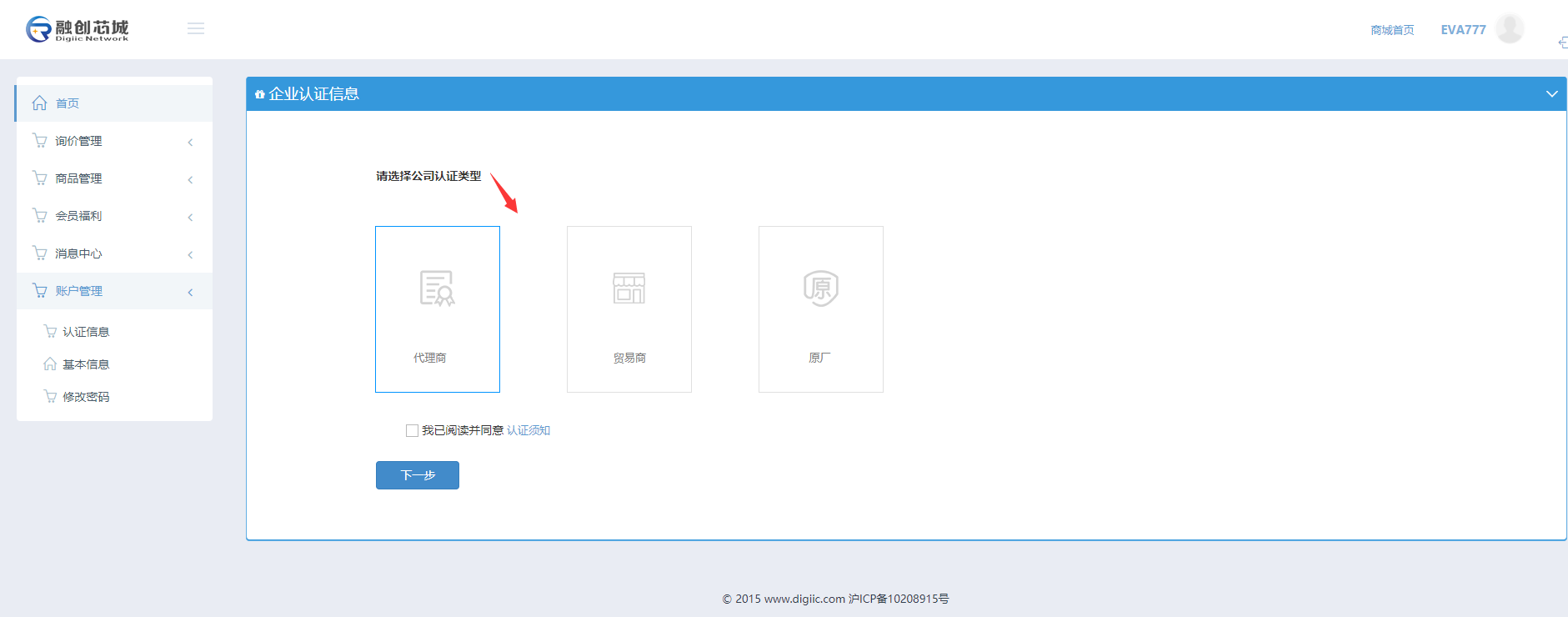Open 认证信息 in the sidebar
Viewport: 1568px width, 617px height.
coord(85,332)
